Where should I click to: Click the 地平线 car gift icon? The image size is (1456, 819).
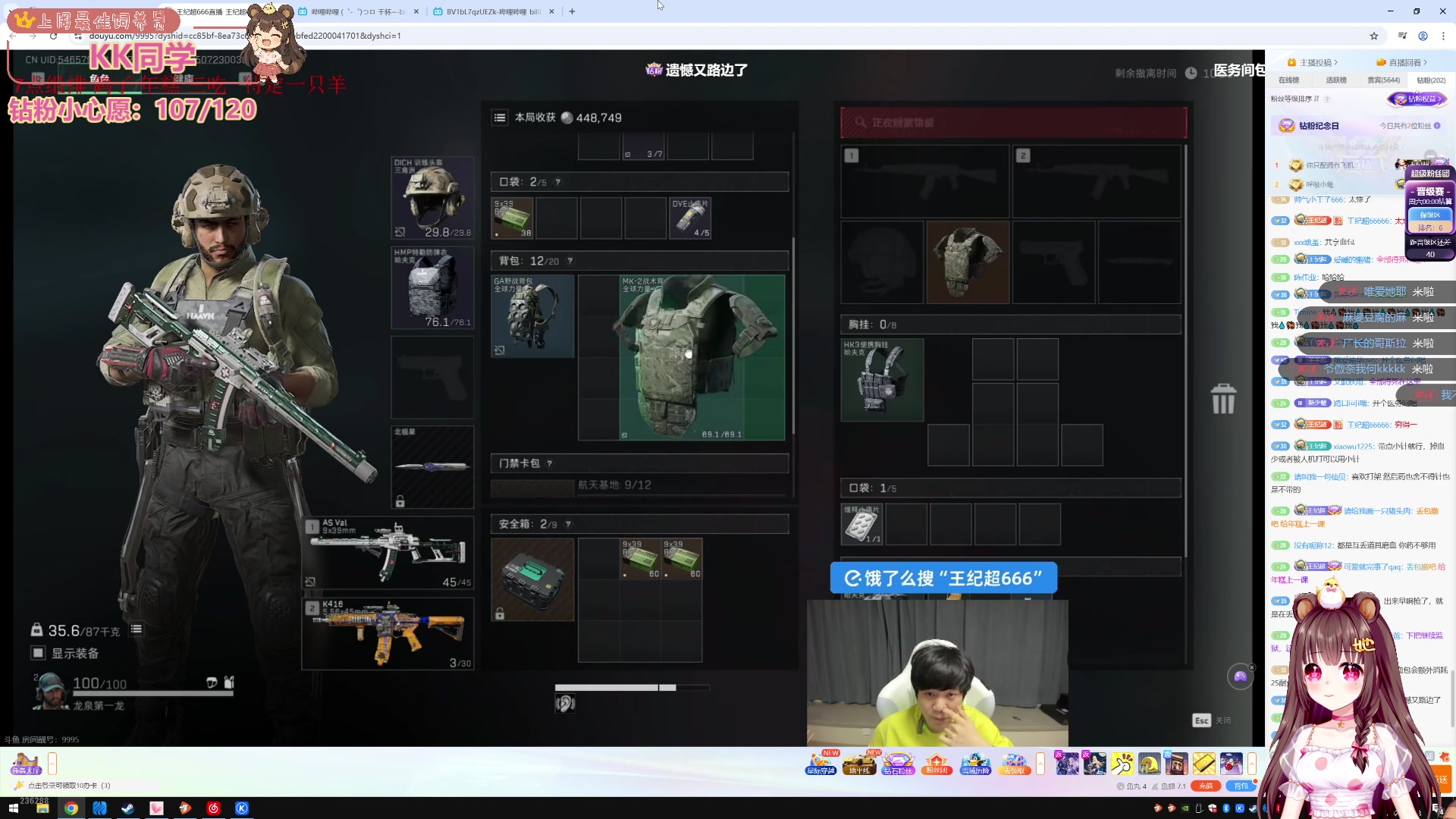(x=859, y=763)
